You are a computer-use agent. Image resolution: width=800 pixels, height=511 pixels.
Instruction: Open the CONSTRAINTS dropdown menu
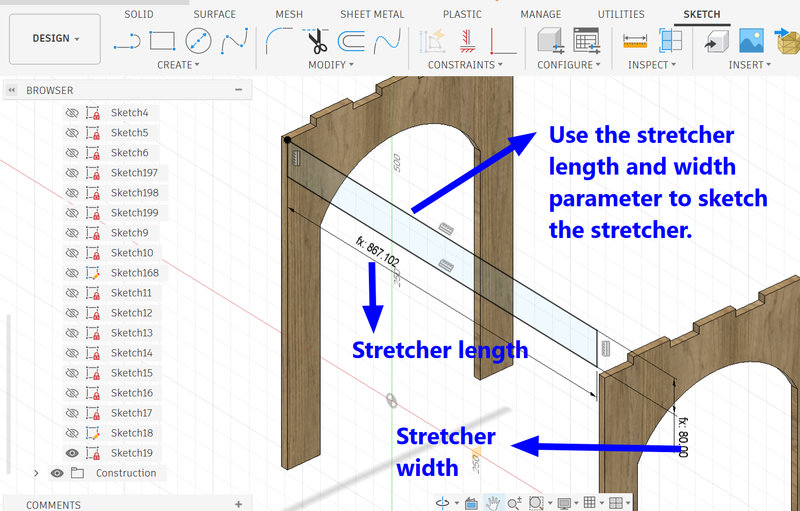(465, 65)
